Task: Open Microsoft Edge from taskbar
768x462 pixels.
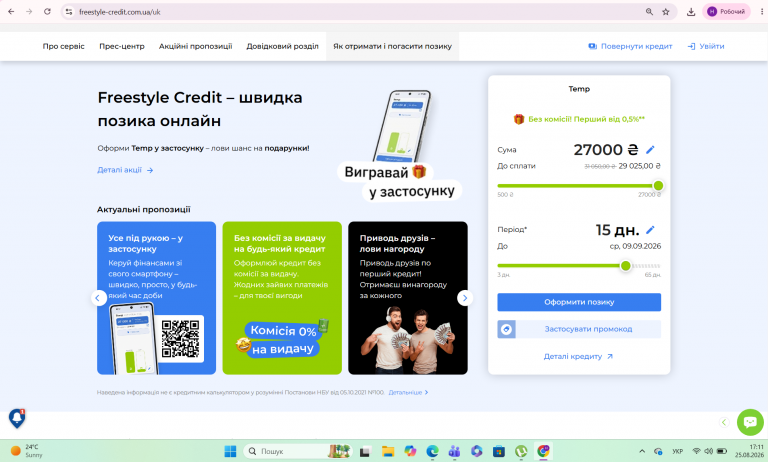Action: coord(432,451)
